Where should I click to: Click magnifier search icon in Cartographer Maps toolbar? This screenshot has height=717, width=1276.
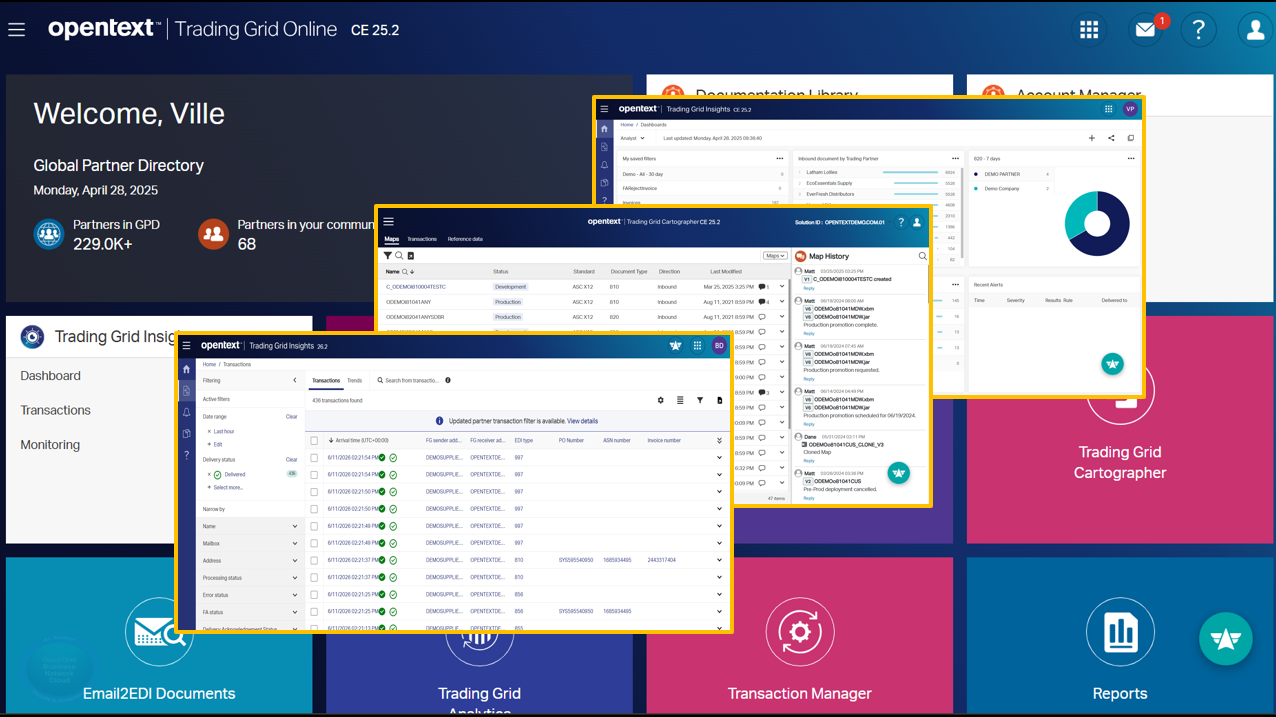399,256
